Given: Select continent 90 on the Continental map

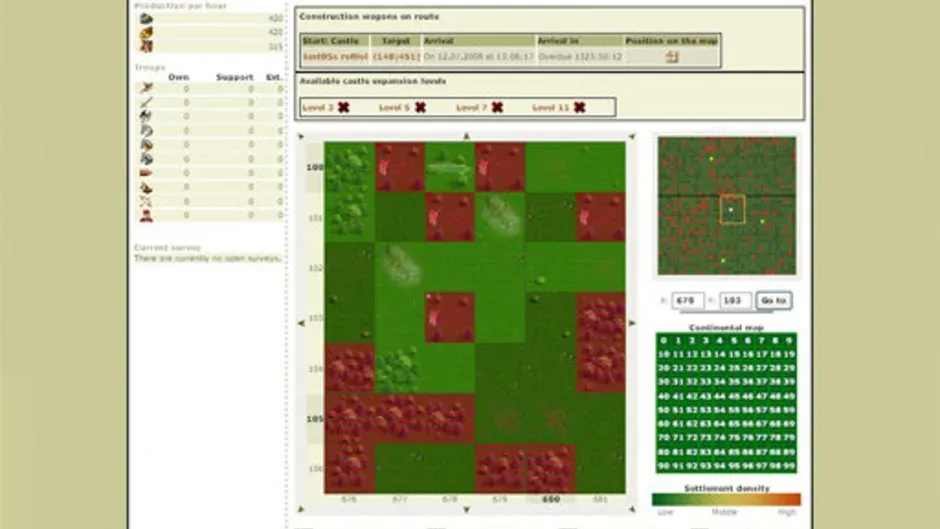Looking at the screenshot, I should [664, 466].
